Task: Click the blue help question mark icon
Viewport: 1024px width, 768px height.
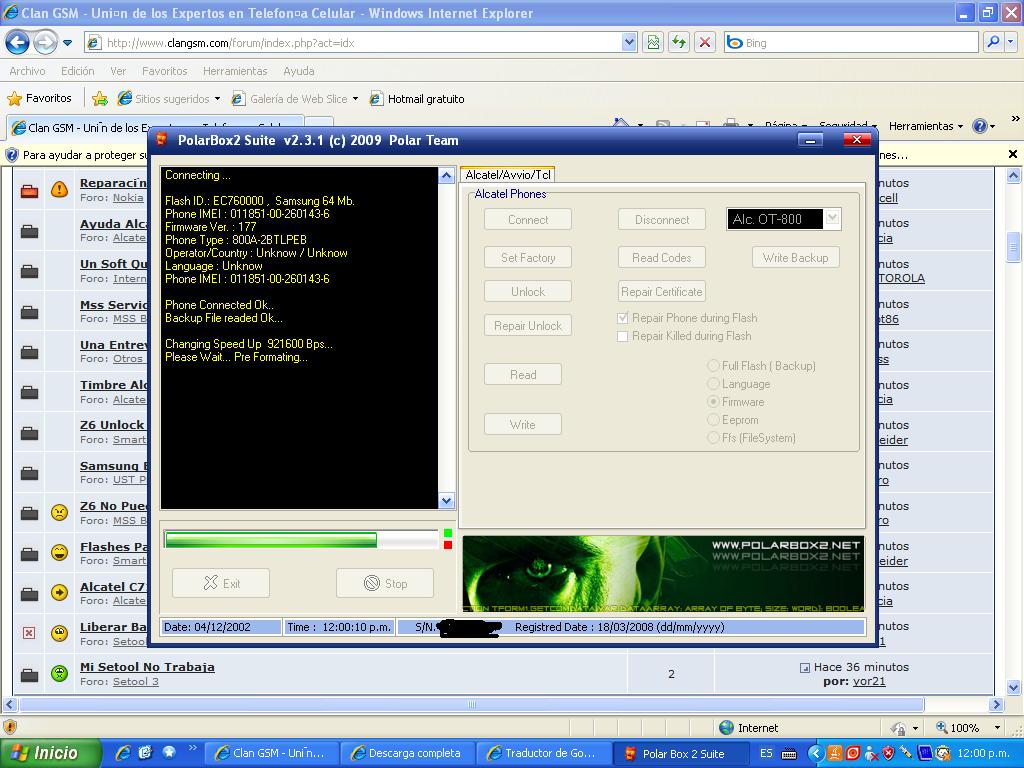Action: click(x=979, y=126)
